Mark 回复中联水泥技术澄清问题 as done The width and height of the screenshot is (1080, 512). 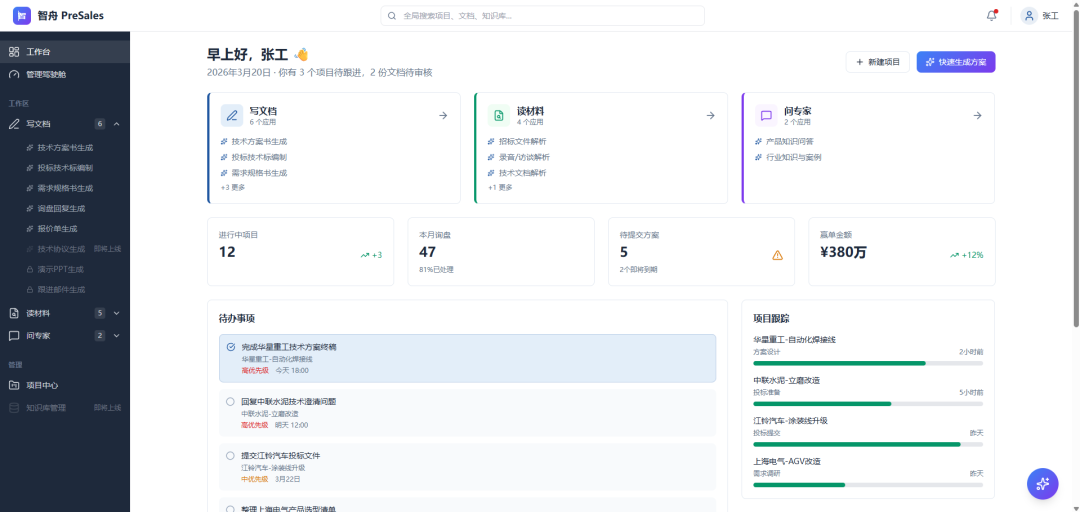231,401
